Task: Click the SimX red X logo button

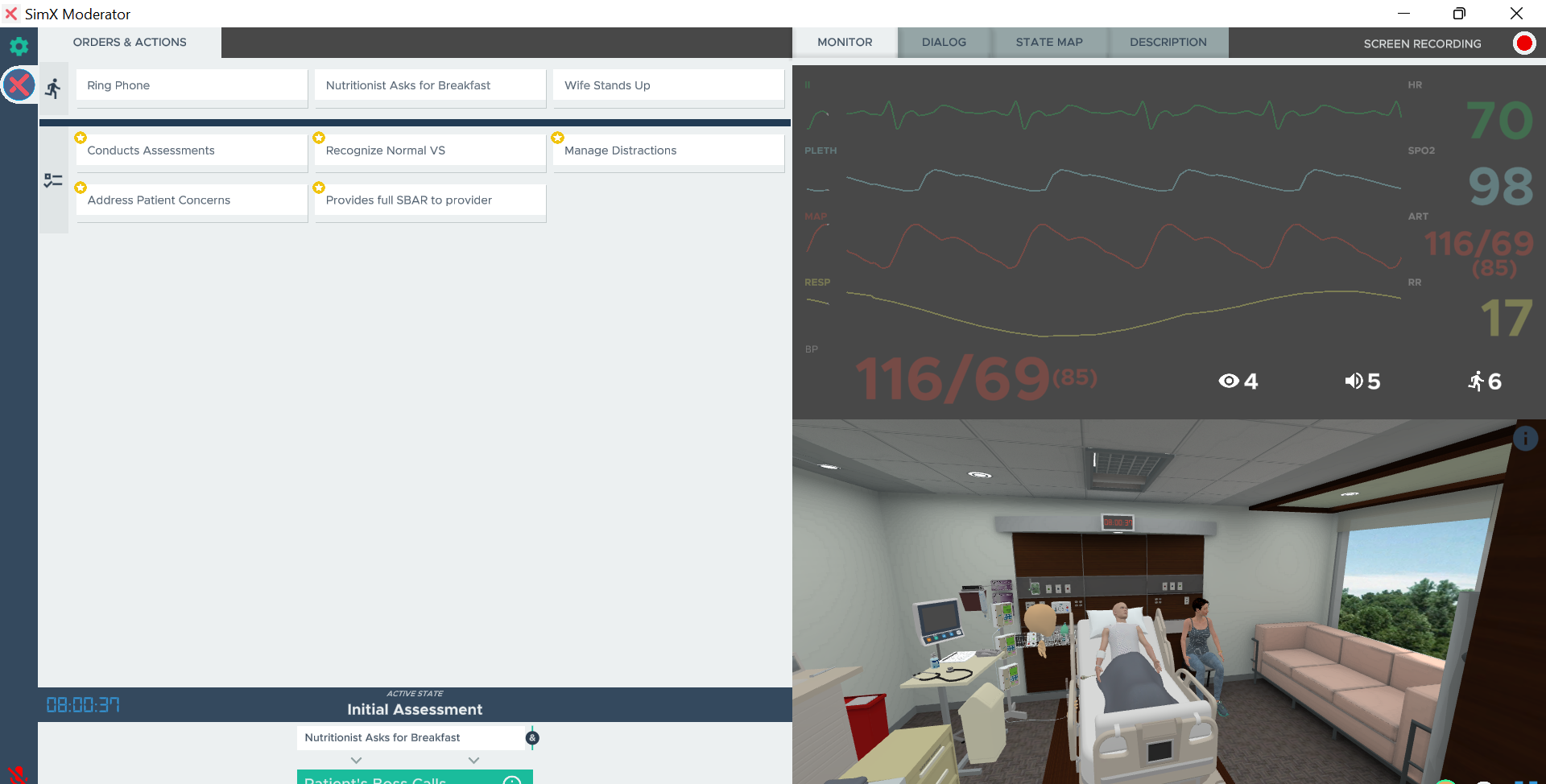Action: tap(19, 85)
